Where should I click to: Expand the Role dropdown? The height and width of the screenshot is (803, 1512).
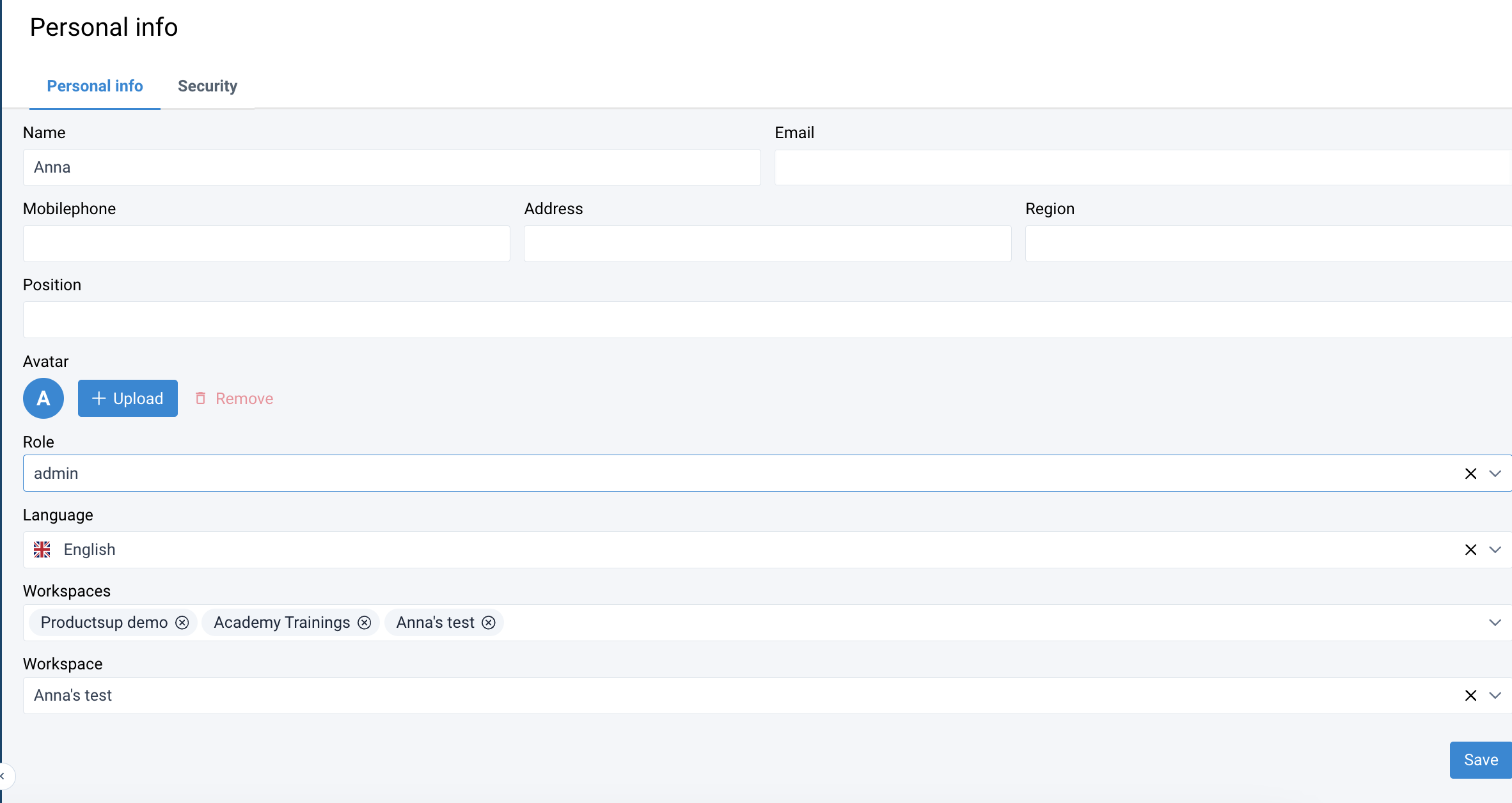1495,474
